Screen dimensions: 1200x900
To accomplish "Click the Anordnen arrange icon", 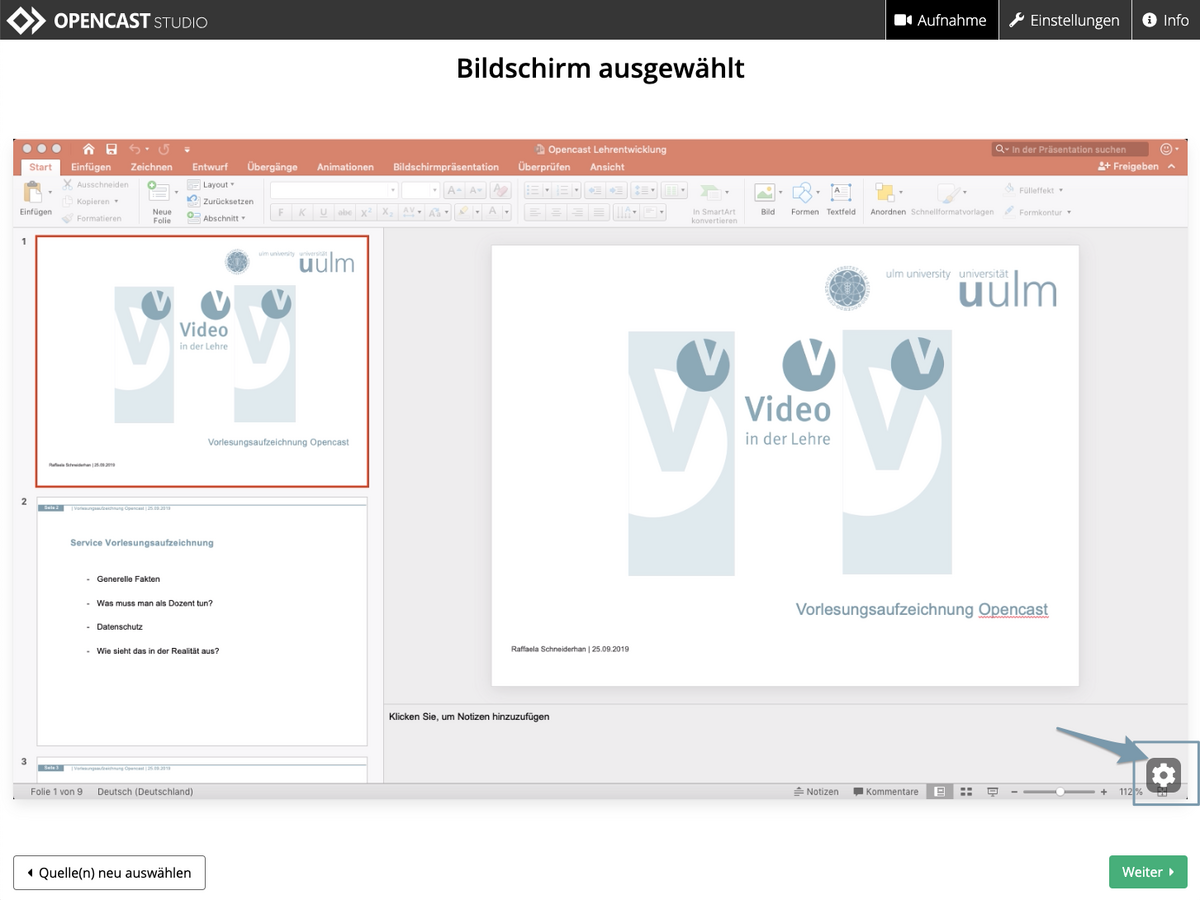I will (x=884, y=192).
